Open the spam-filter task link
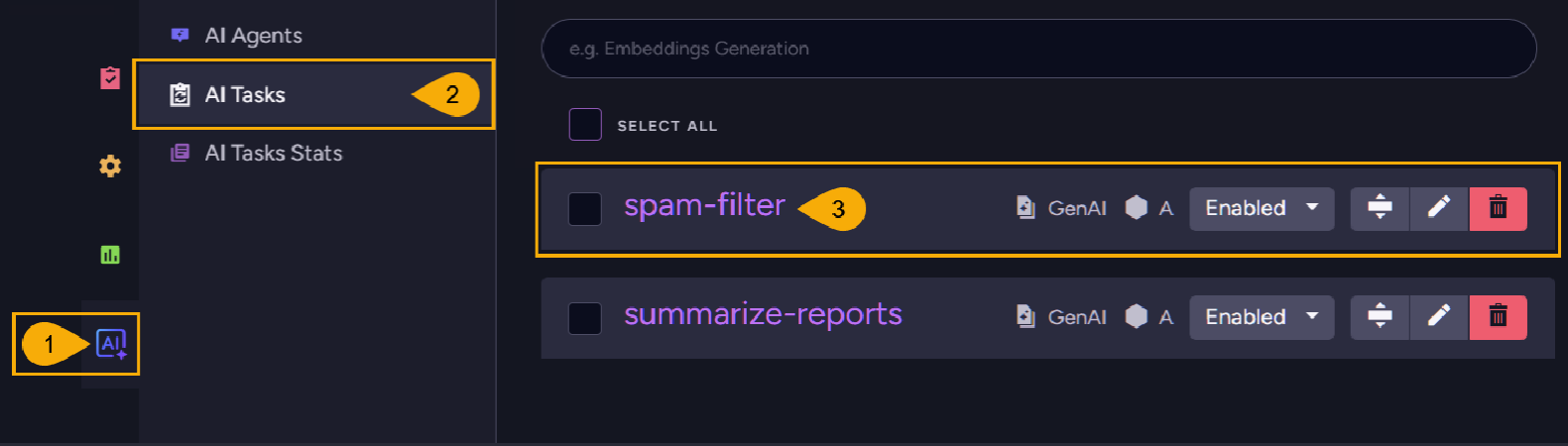This screenshot has width=1568, height=446. pyautogui.click(x=704, y=205)
